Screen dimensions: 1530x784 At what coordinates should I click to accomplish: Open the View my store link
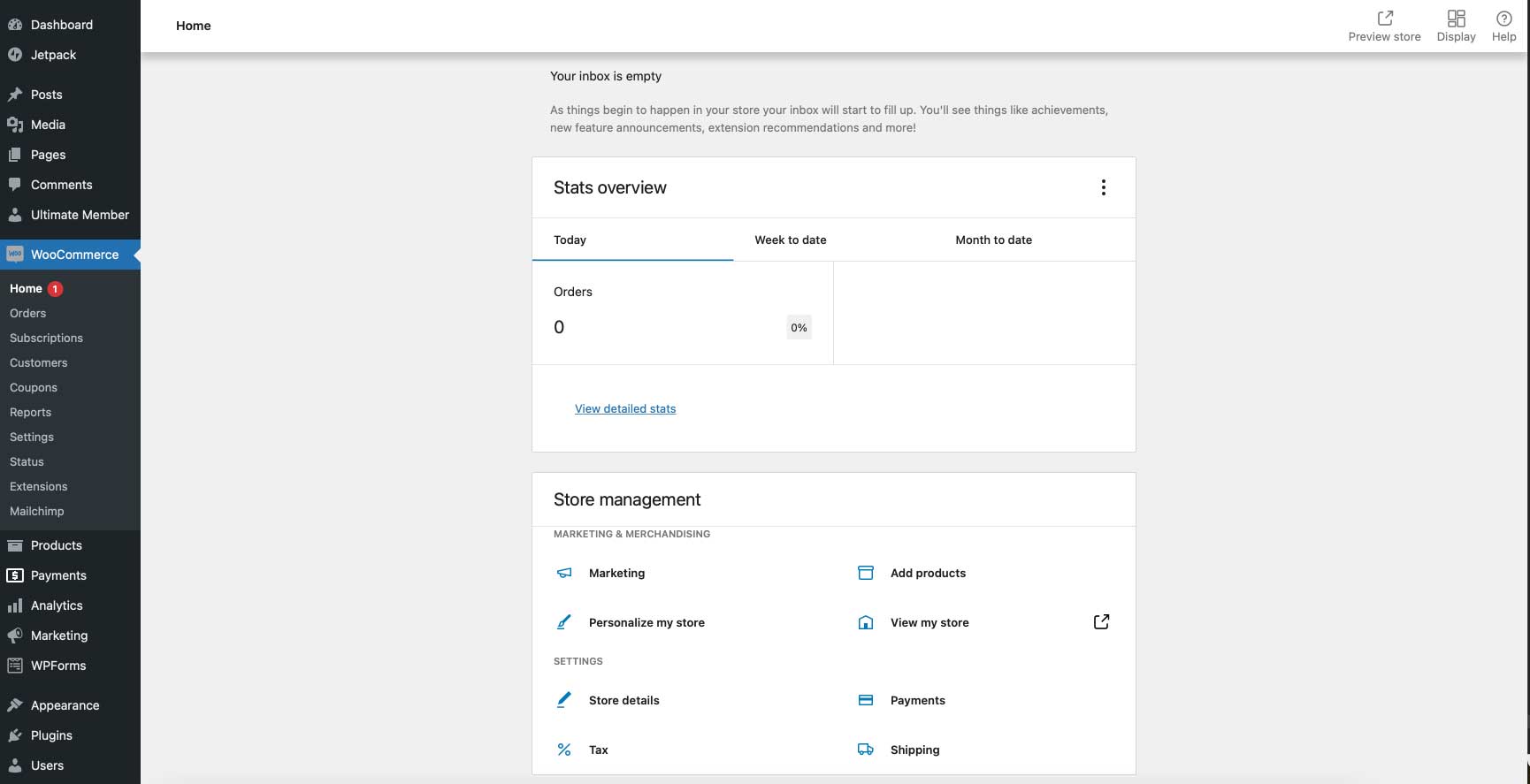click(x=929, y=622)
